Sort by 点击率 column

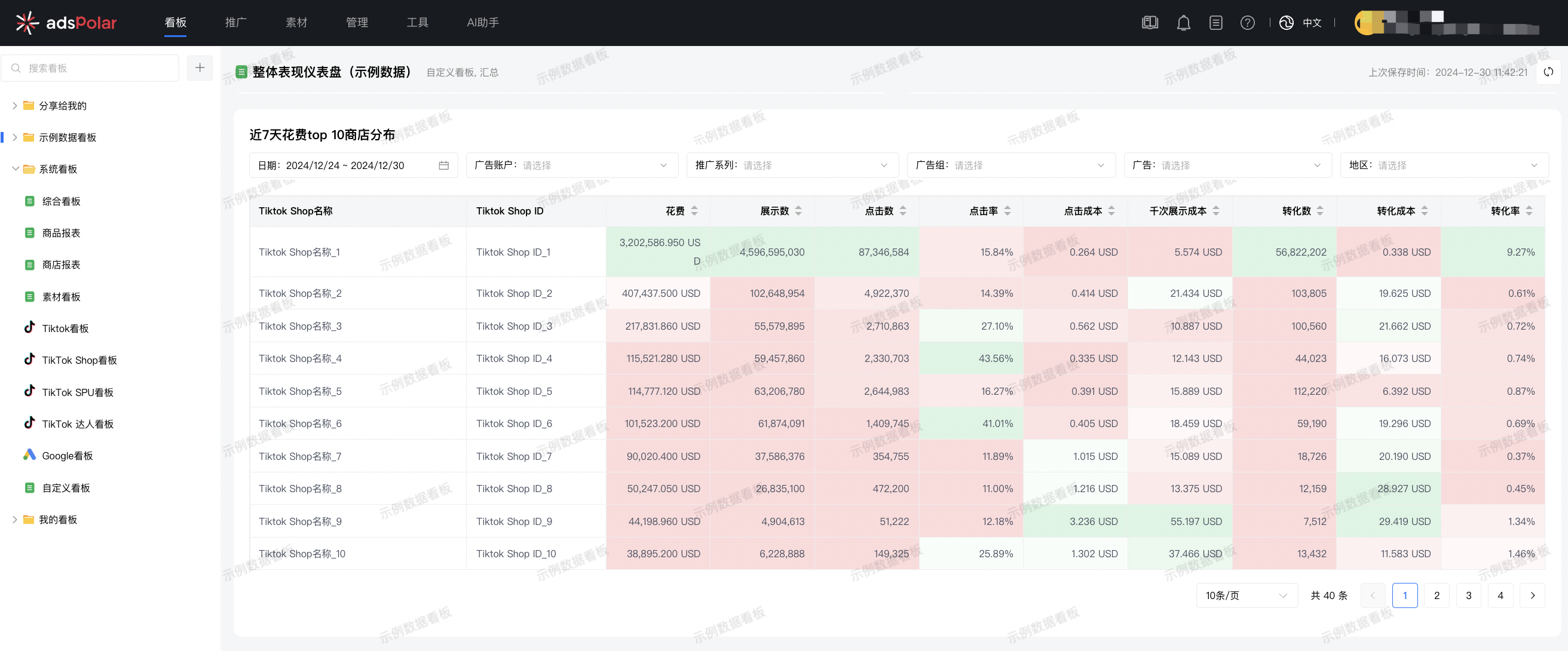[1007, 211]
